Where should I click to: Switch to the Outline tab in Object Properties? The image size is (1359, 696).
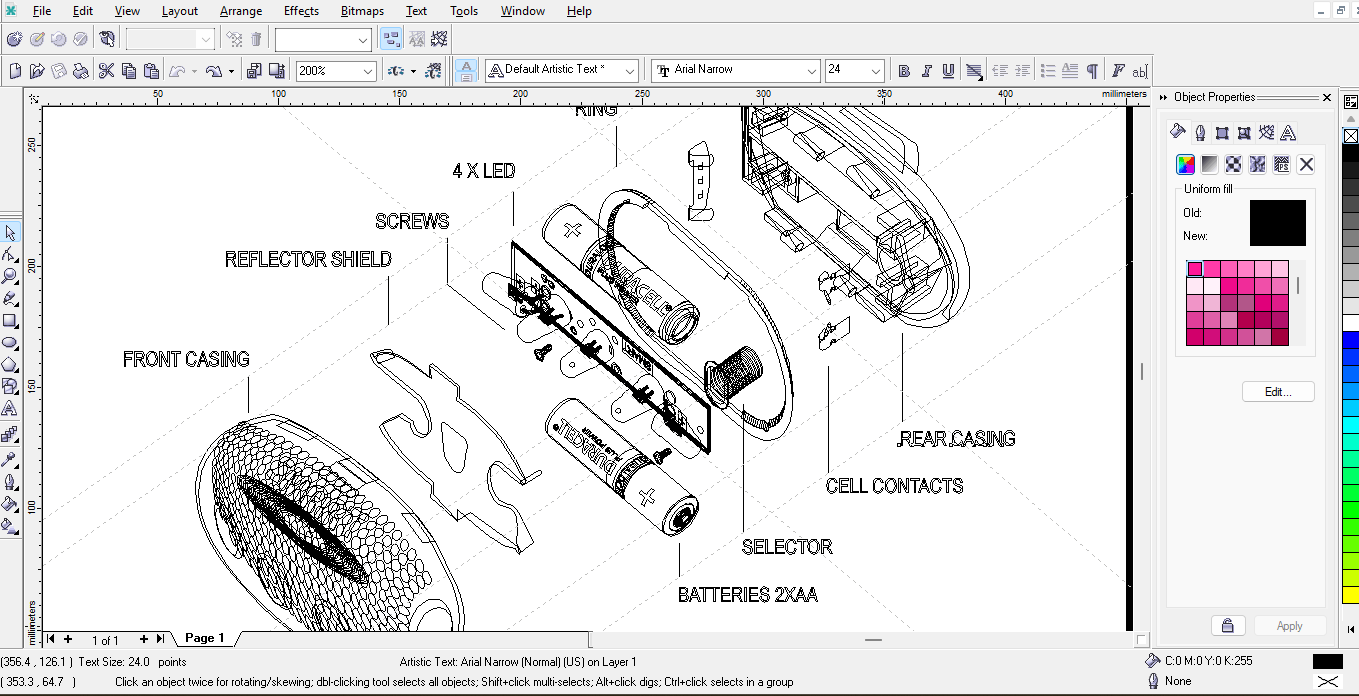(1200, 132)
